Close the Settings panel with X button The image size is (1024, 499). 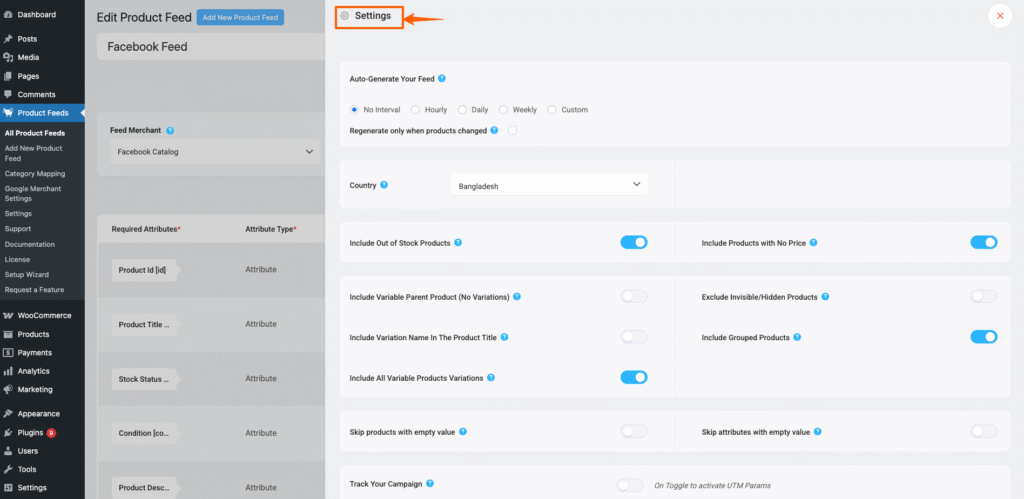click(x=1000, y=16)
